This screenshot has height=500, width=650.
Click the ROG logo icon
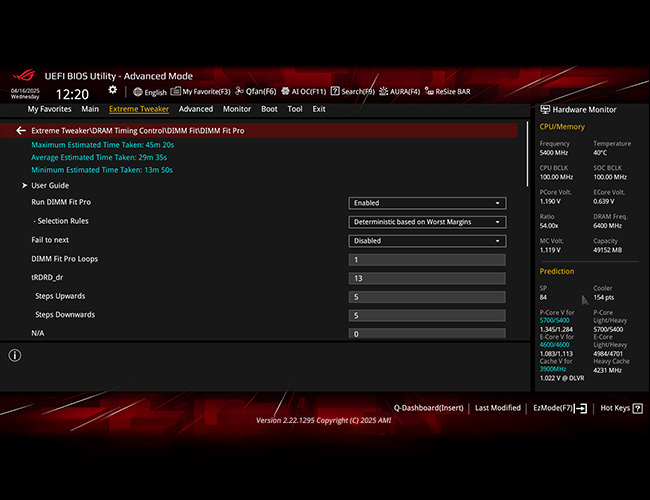24,75
